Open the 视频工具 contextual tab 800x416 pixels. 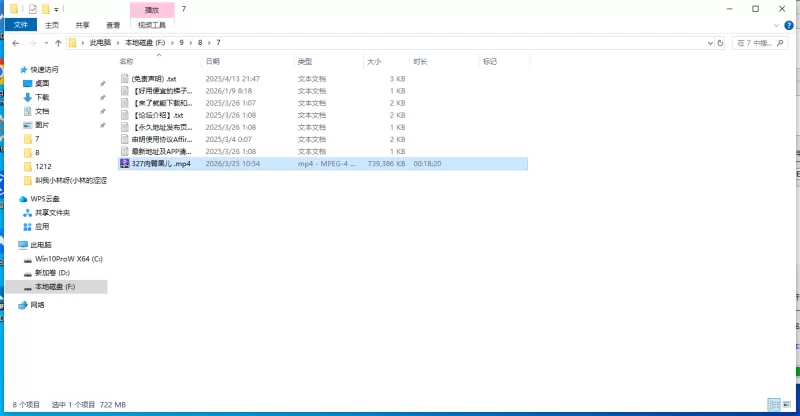(152, 25)
